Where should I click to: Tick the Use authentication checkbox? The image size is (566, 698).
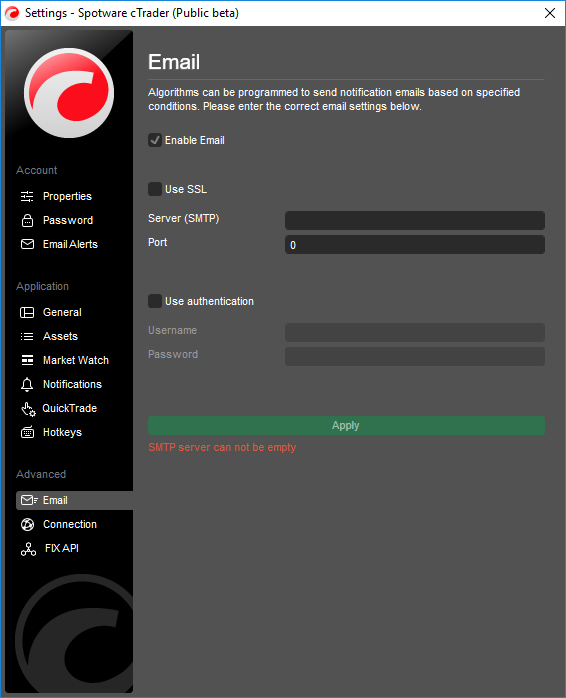[155, 301]
